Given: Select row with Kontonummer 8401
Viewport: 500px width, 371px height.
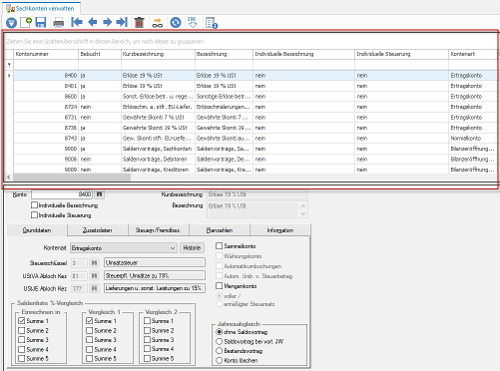Looking at the screenshot, I should click(255, 86).
